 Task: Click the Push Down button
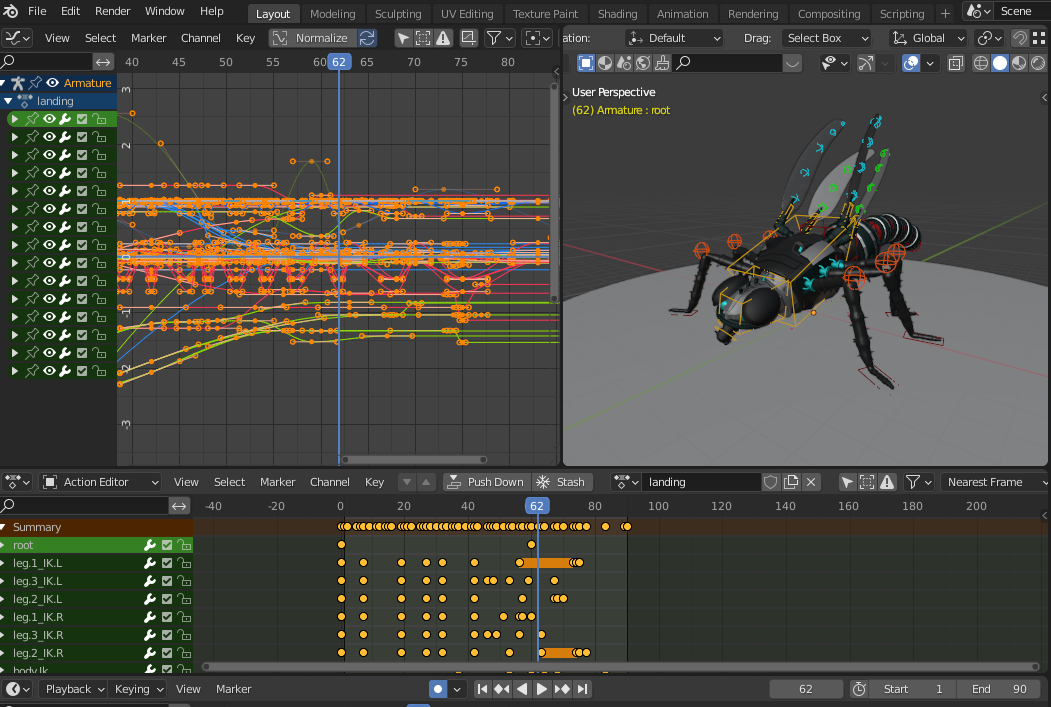click(486, 481)
